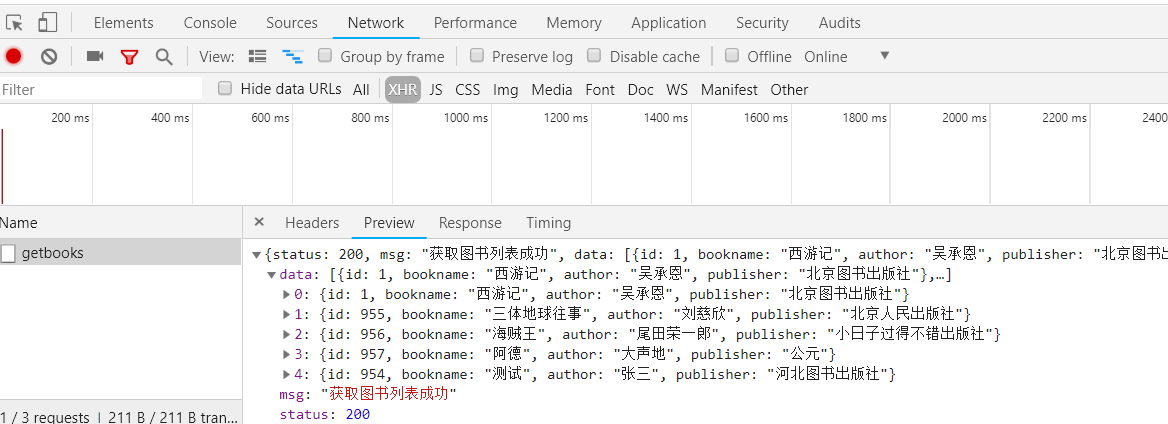1168x424 pixels.
Task: Switch to large request rows view
Action: tap(258, 56)
